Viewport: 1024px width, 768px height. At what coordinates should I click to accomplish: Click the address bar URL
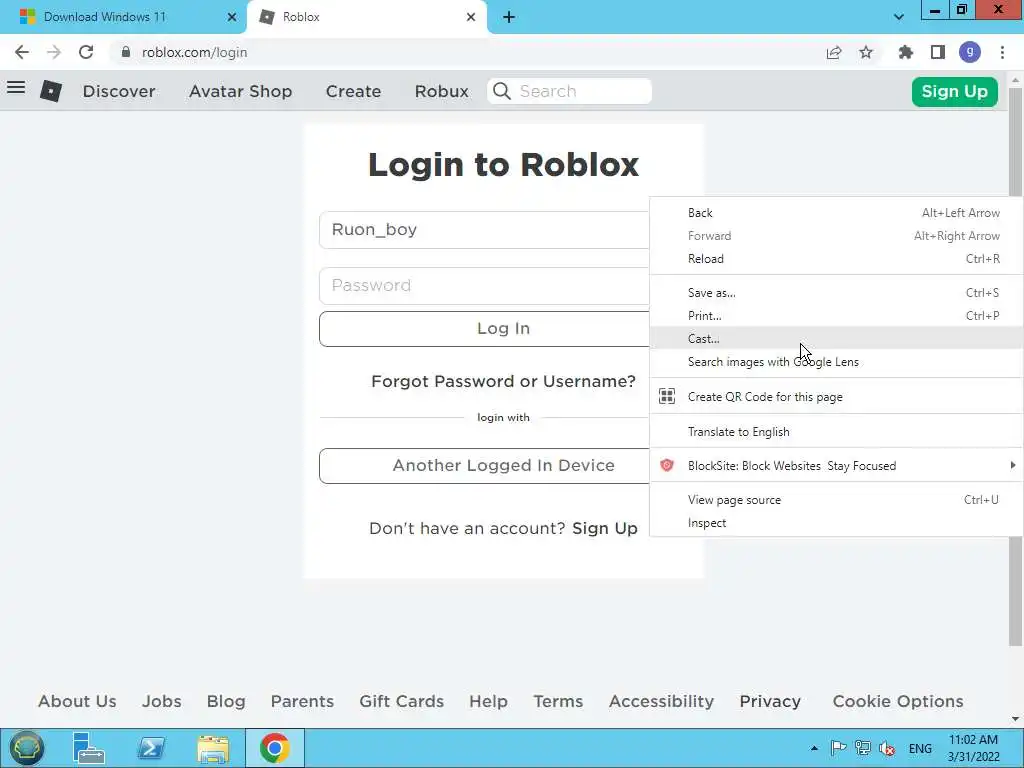click(x=195, y=52)
